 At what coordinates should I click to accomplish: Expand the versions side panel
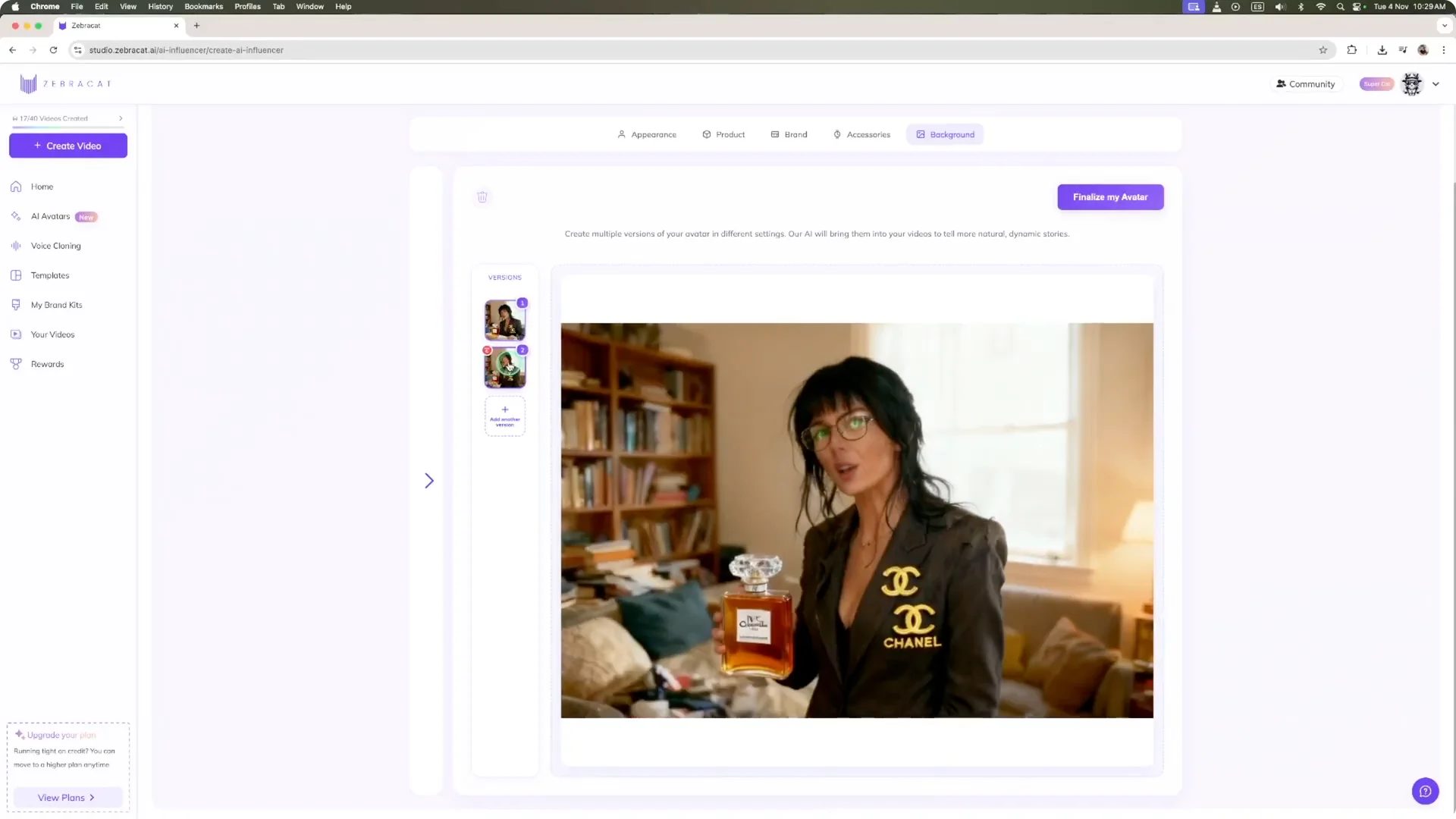click(428, 480)
